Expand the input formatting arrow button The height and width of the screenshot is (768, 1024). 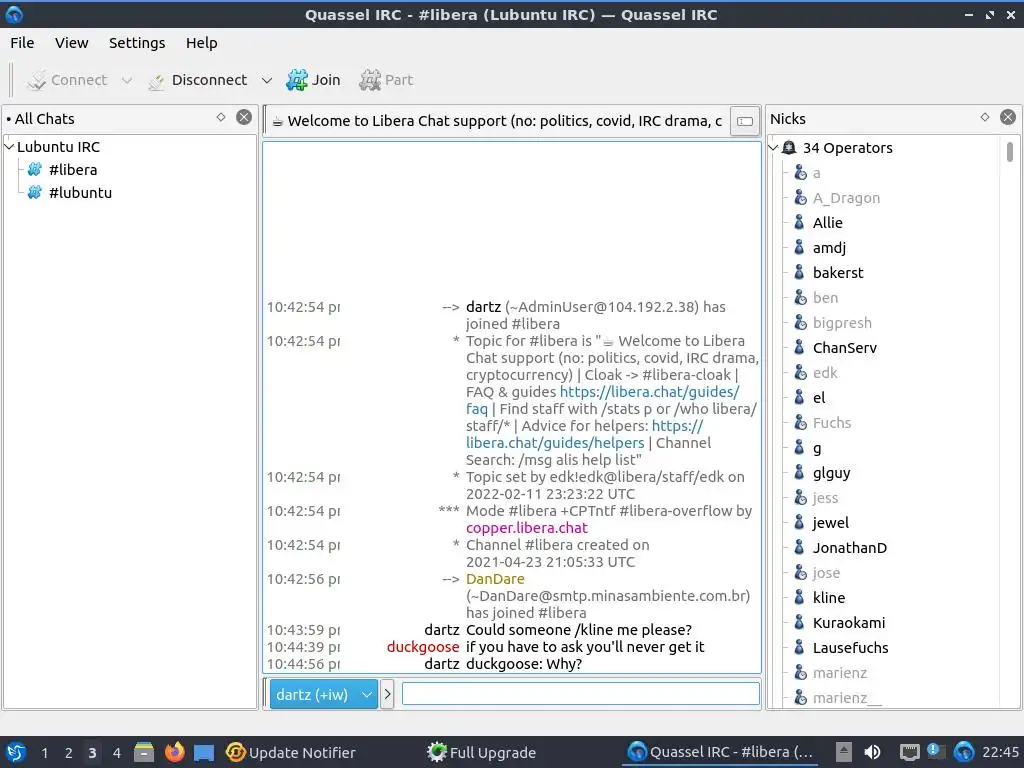tap(387, 694)
